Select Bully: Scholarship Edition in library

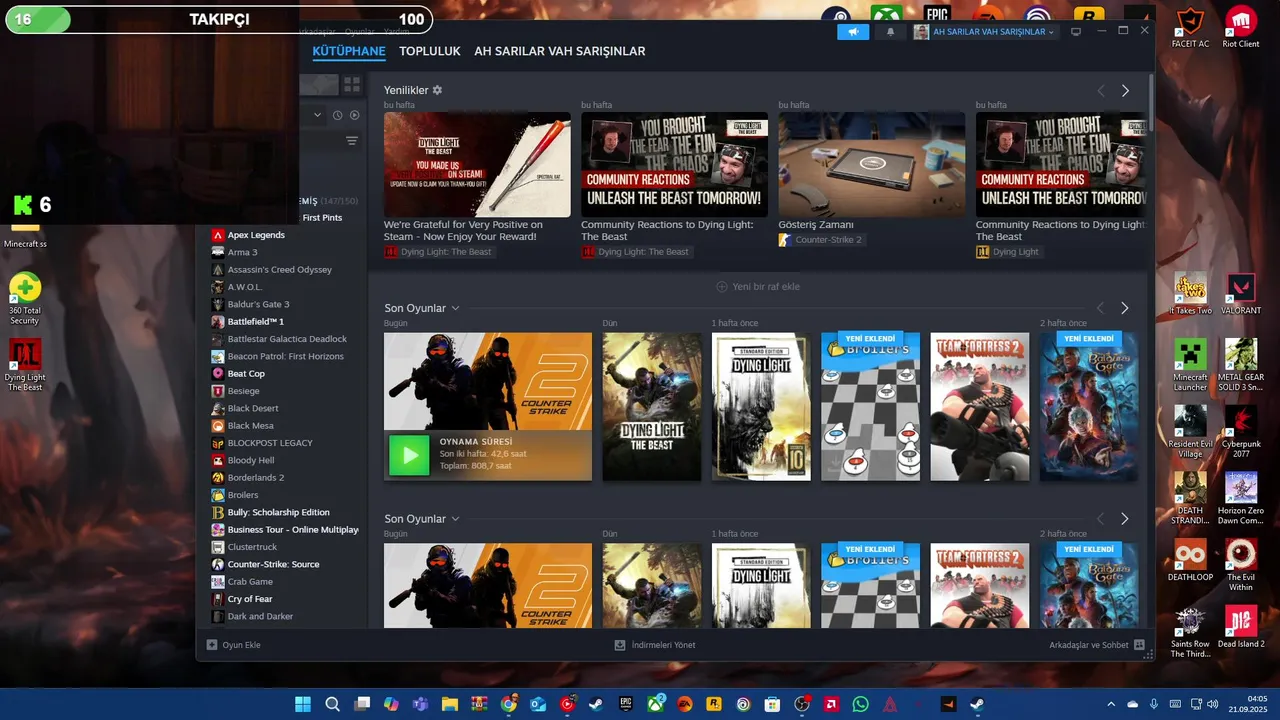(278, 512)
